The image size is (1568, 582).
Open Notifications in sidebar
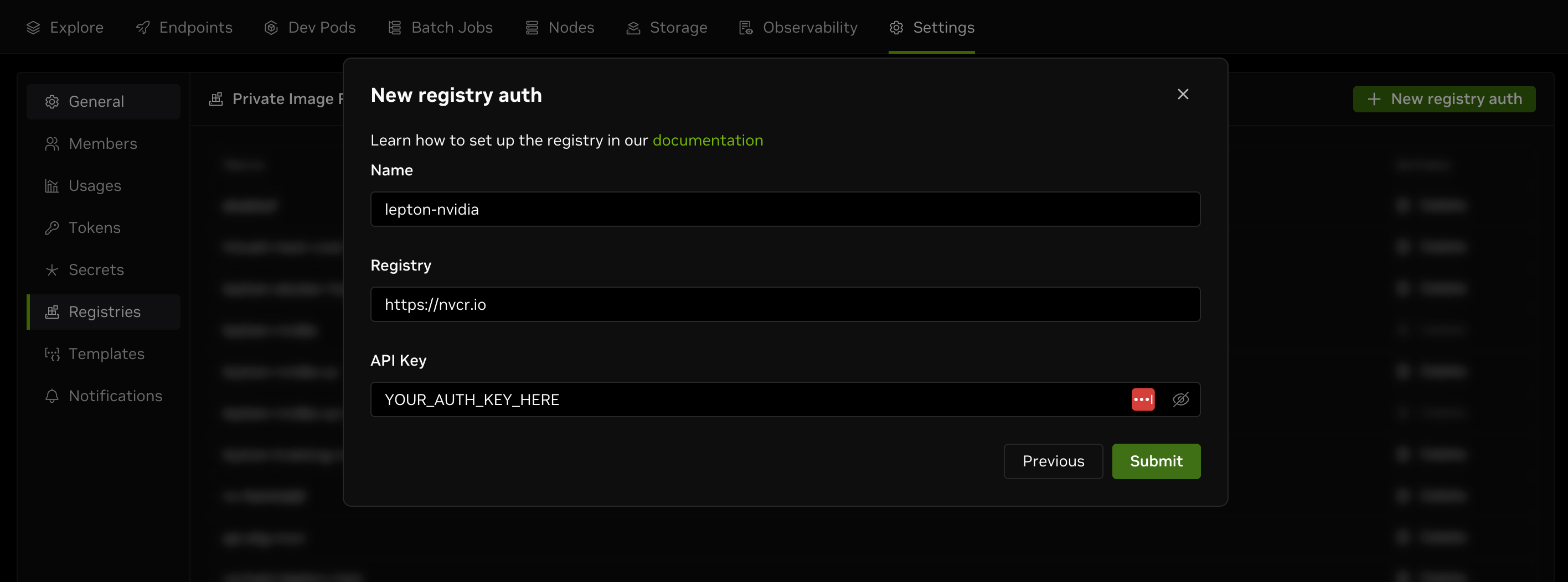(104, 396)
